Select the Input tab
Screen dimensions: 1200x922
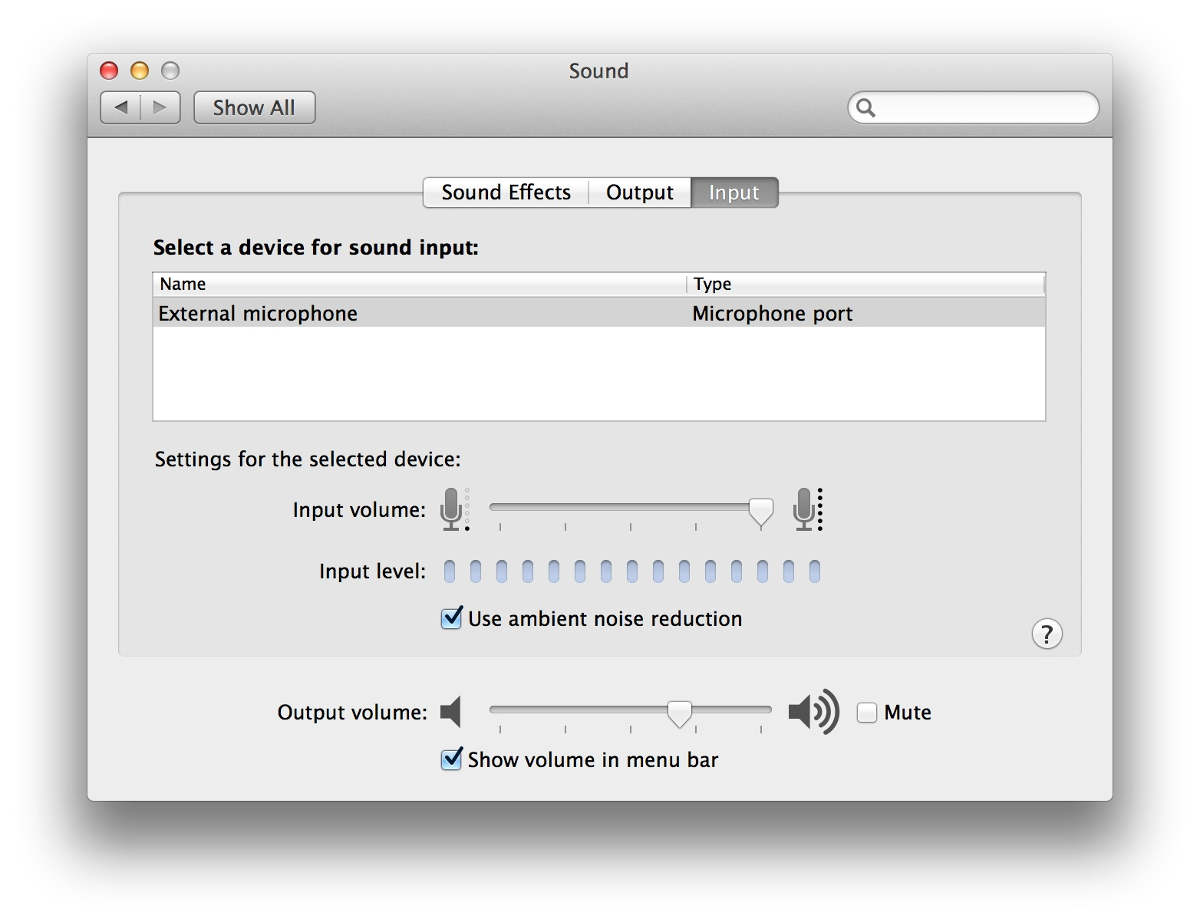[x=734, y=193]
